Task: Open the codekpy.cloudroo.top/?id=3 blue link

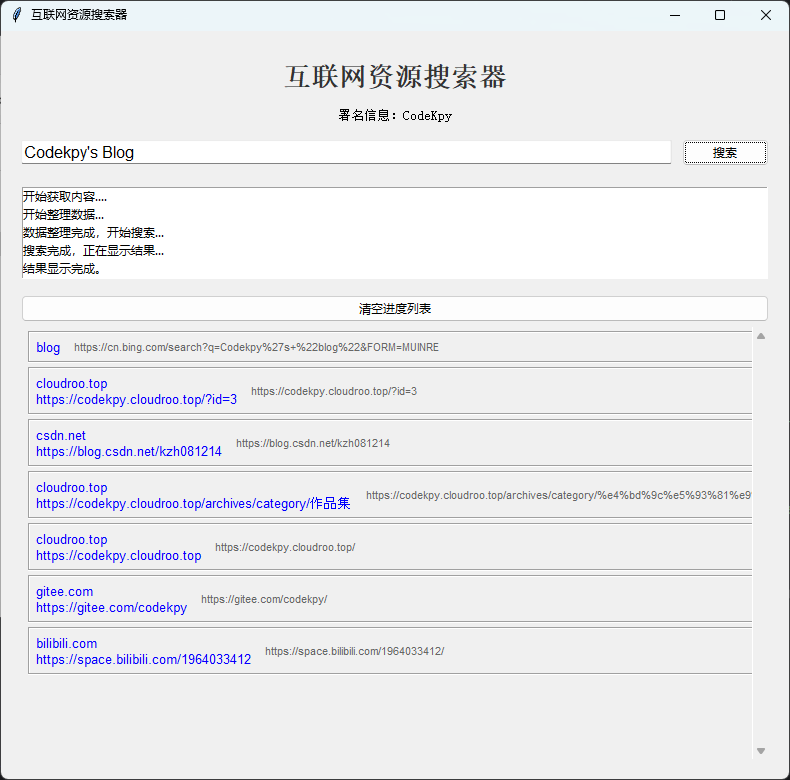Action: pos(136,400)
